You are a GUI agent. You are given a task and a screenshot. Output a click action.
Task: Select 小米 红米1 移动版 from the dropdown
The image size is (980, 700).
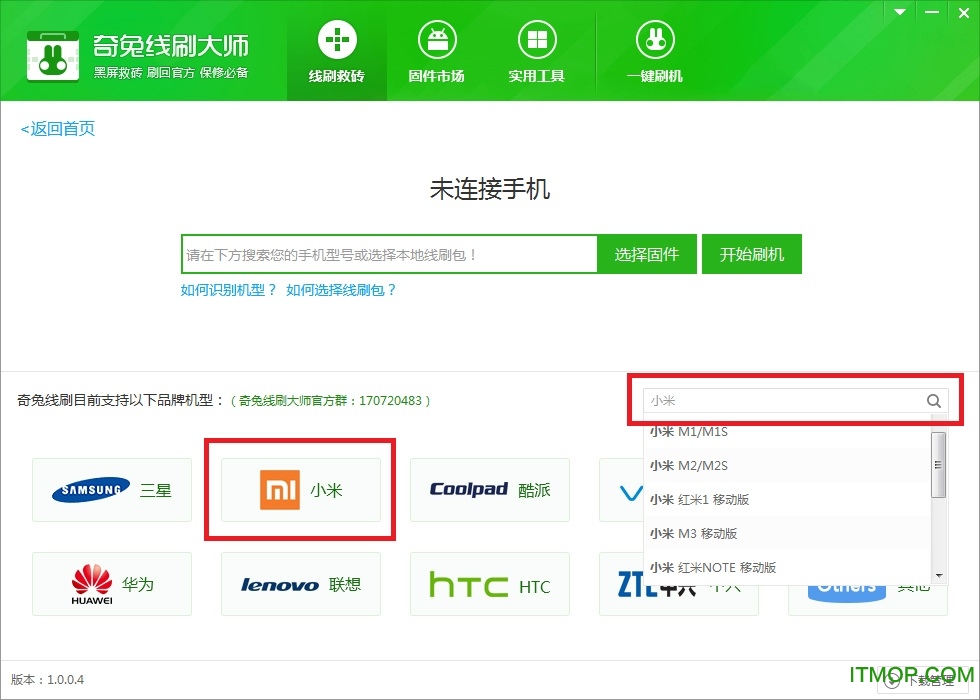coord(787,499)
